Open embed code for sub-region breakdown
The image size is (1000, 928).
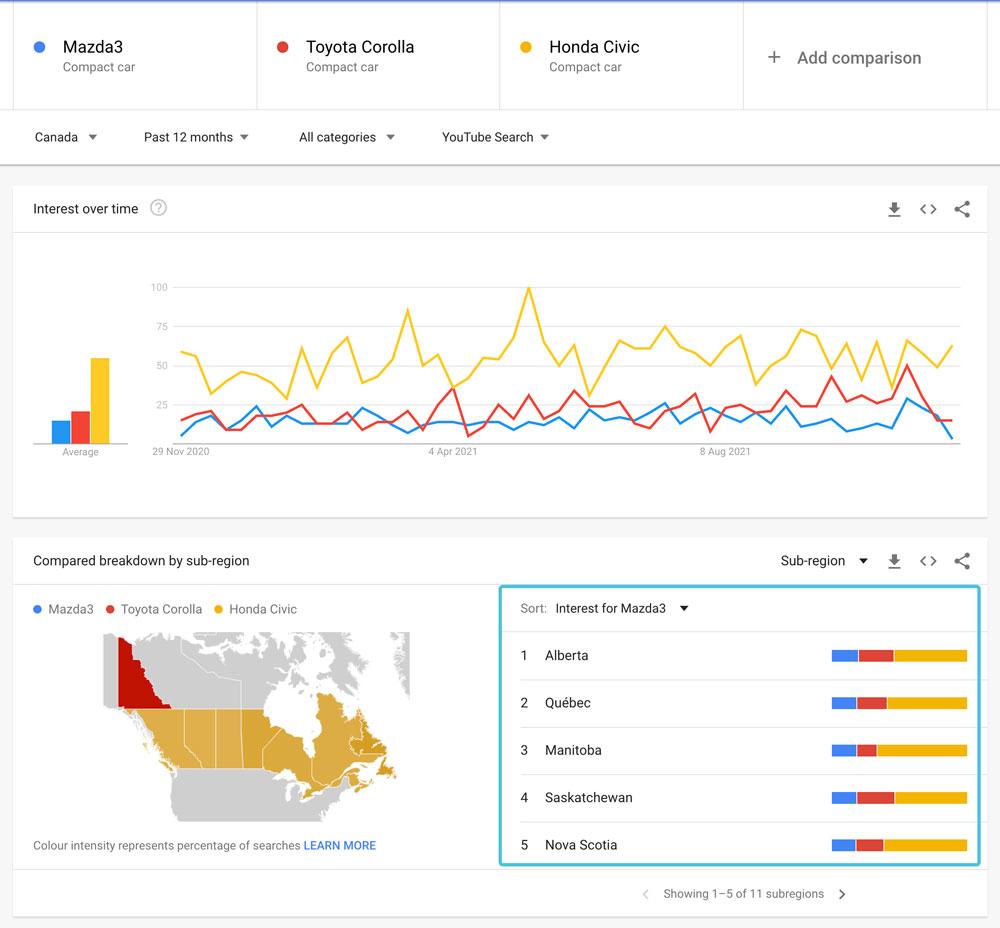tap(928, 561)
